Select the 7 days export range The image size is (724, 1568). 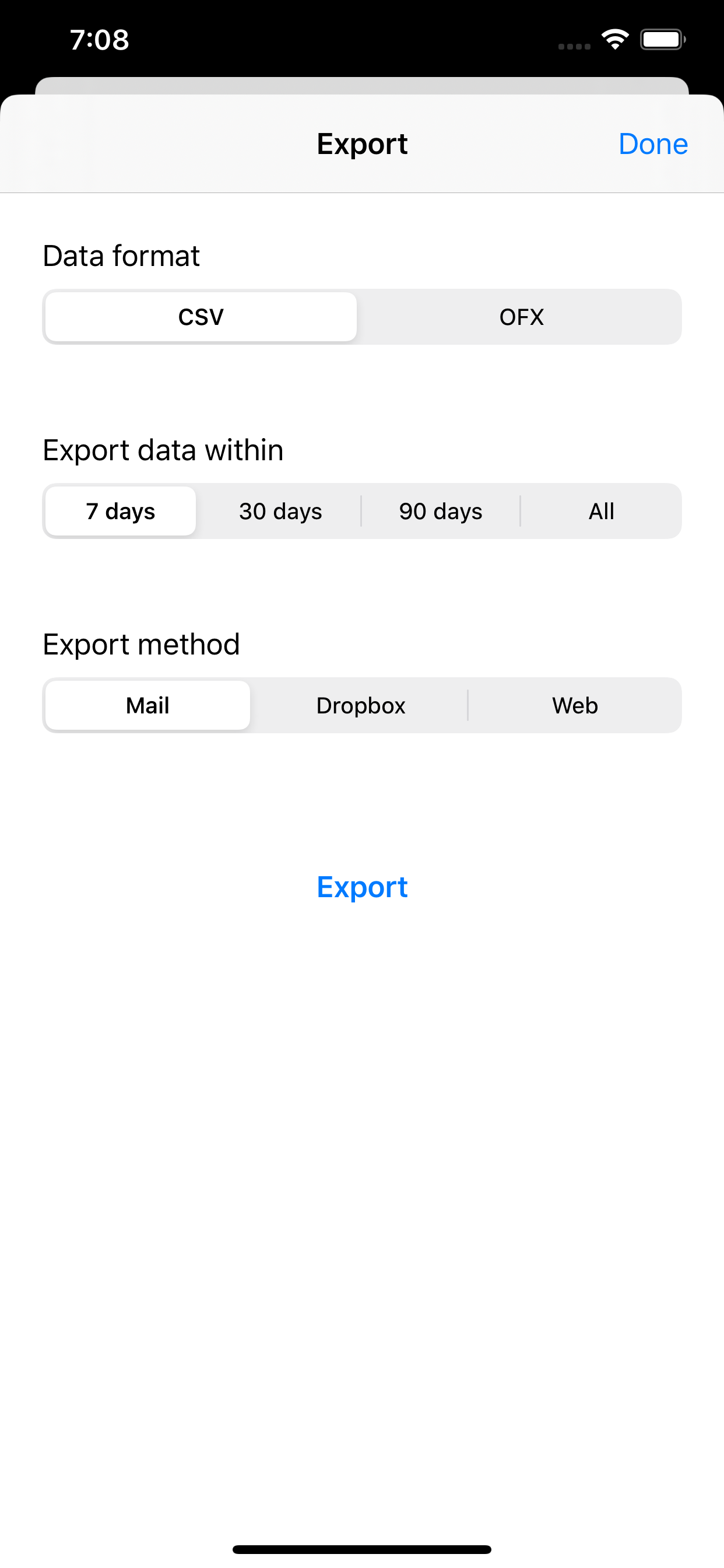point(120,512)
